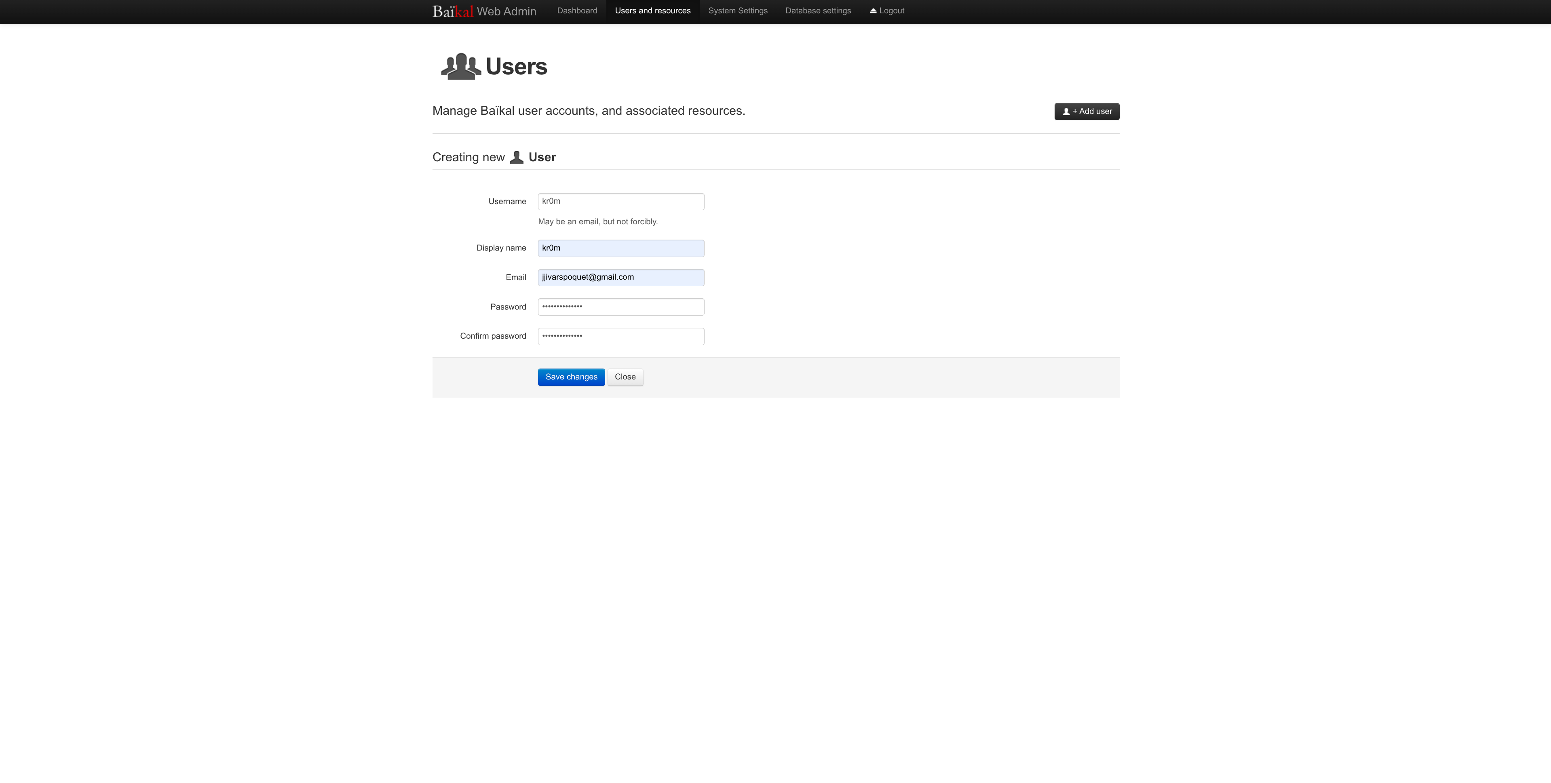The height and width of the screenshot is (784, 1551).
Task: Save changes for the new user
Action: 571,377
